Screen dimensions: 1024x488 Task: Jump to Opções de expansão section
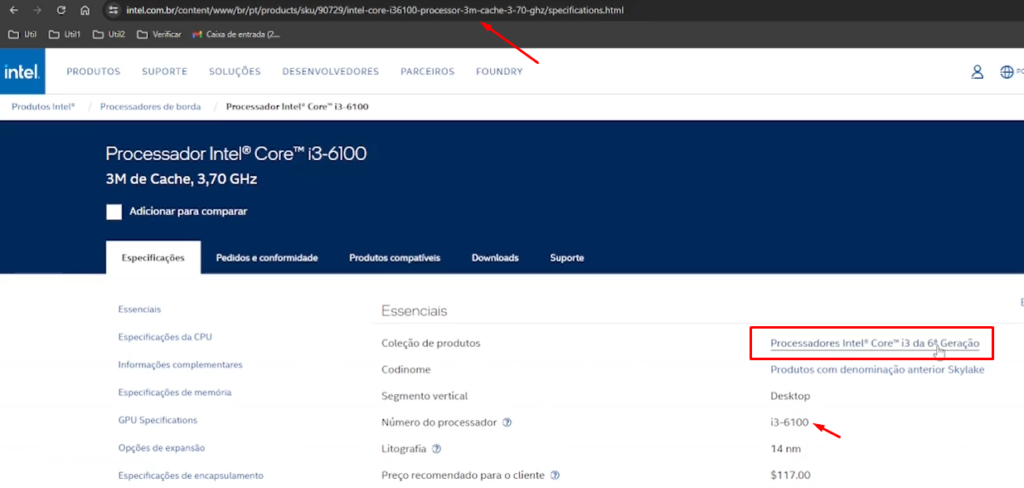[x=161, y=448]
